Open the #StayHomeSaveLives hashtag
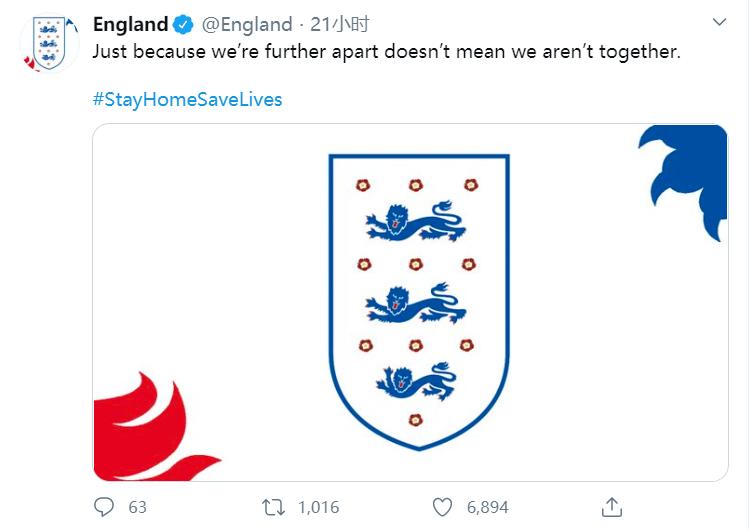The image size is (749, 529). point(188,100)
